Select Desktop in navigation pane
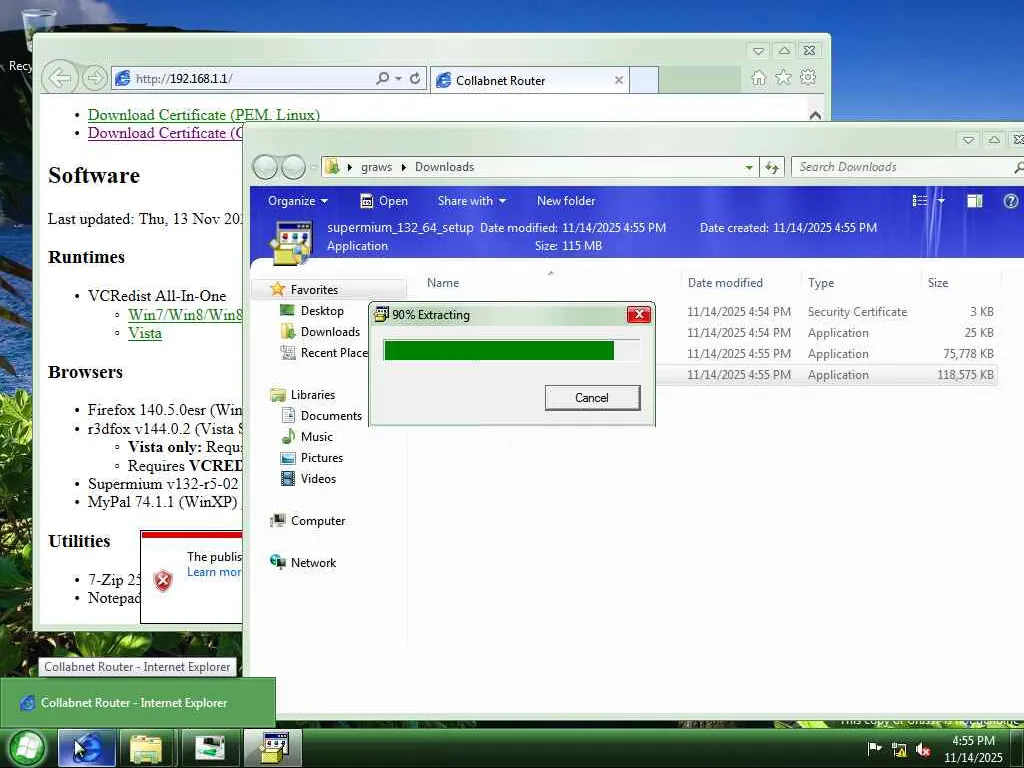Image resolution: width=1024 pixels, height=768 pixels. point(321,311)
